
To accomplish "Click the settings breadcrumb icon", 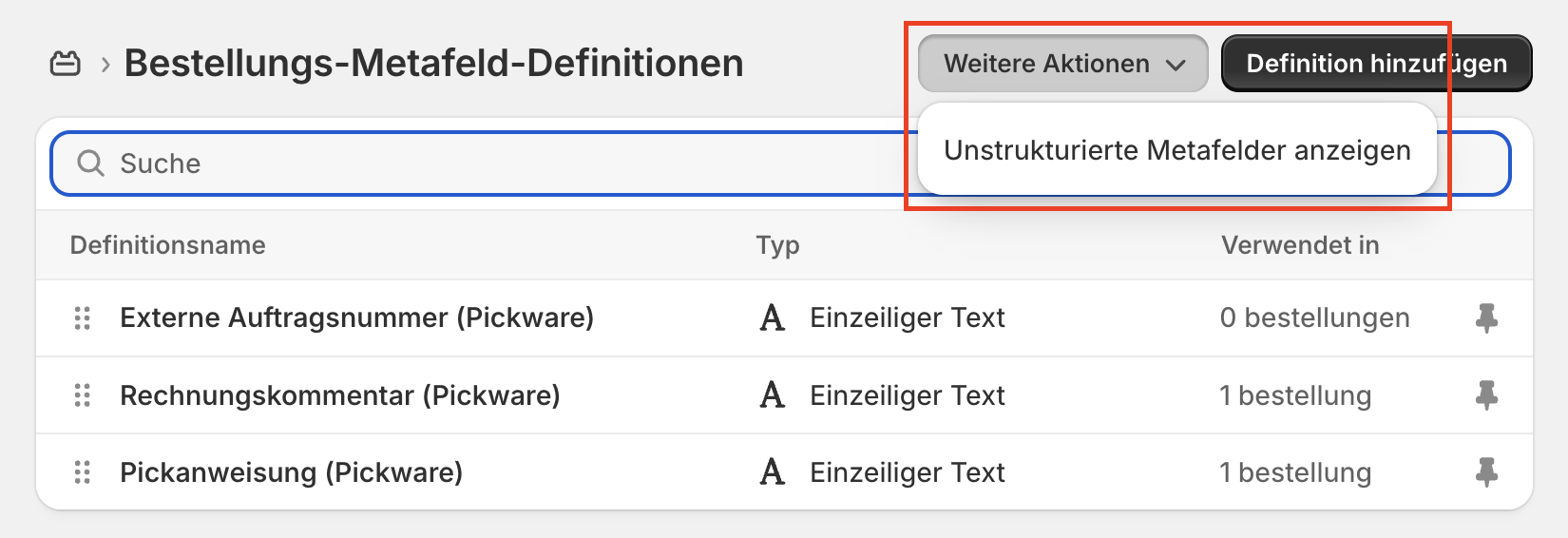I will [x=65, y=64].
